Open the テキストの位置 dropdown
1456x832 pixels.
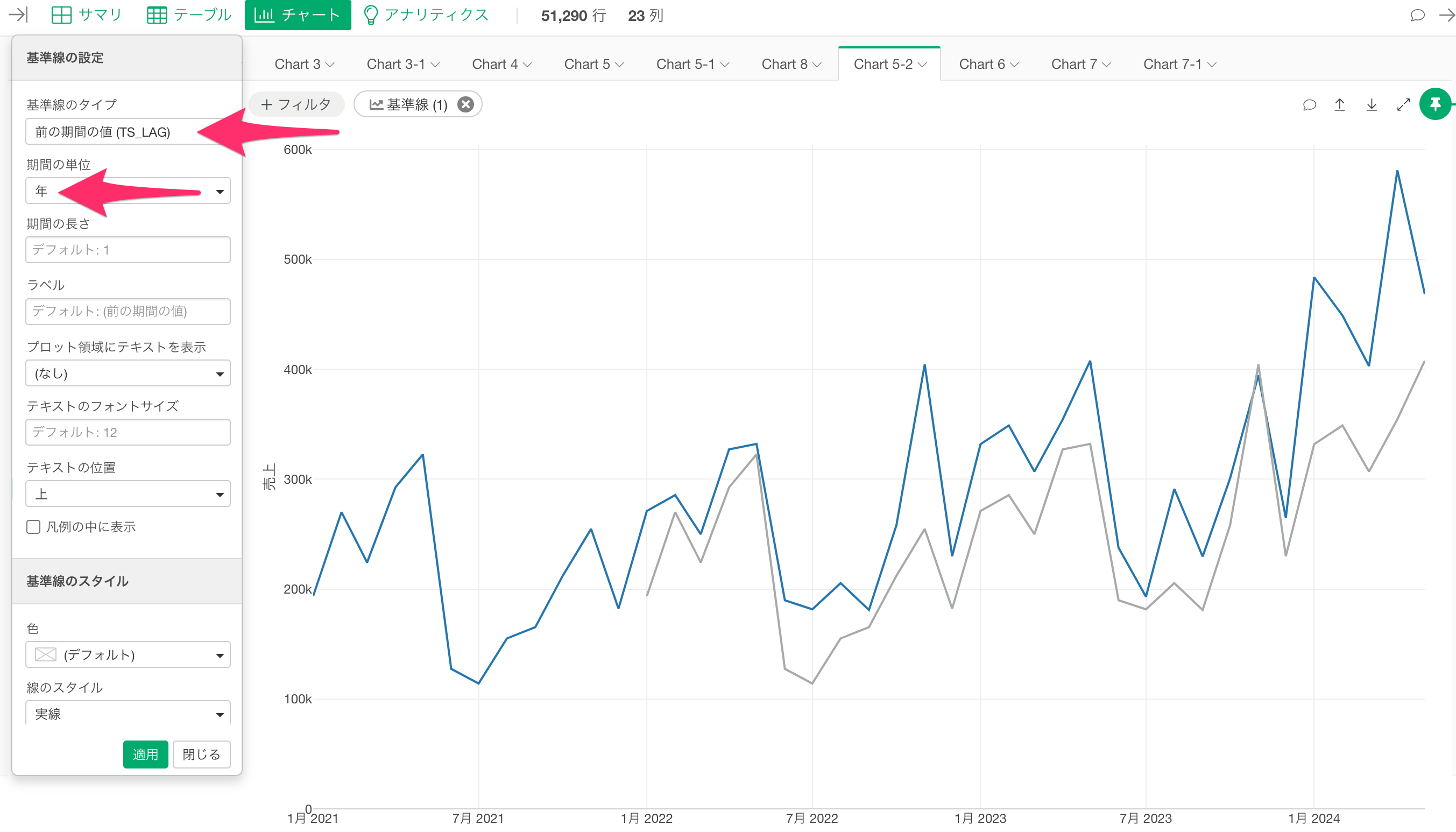tap(128, 494)
